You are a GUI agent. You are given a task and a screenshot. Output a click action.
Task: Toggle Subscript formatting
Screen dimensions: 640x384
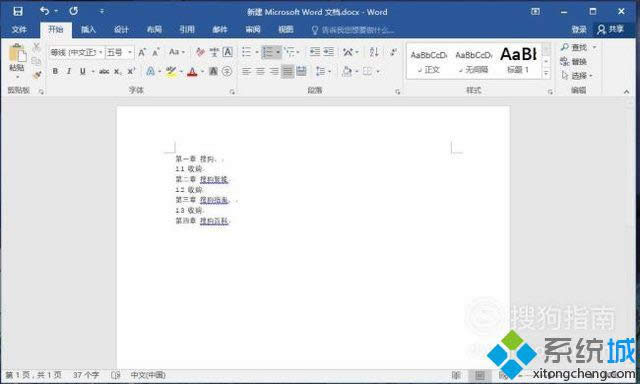(118, 71)
